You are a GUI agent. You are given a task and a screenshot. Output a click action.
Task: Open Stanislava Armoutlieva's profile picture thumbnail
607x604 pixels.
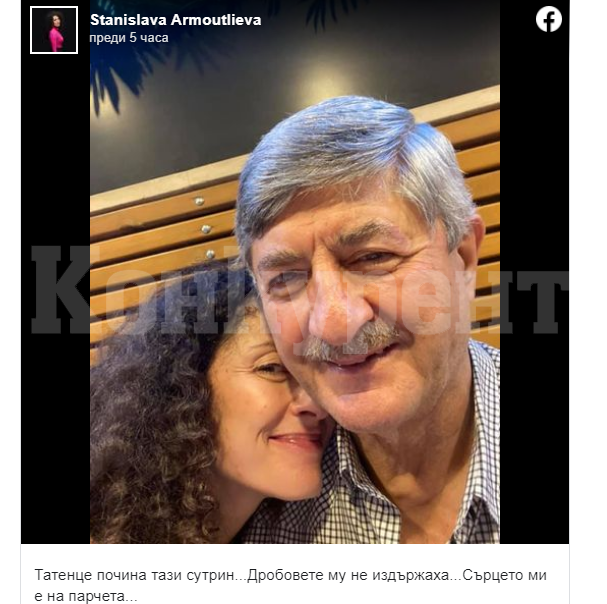coord(54,30)
